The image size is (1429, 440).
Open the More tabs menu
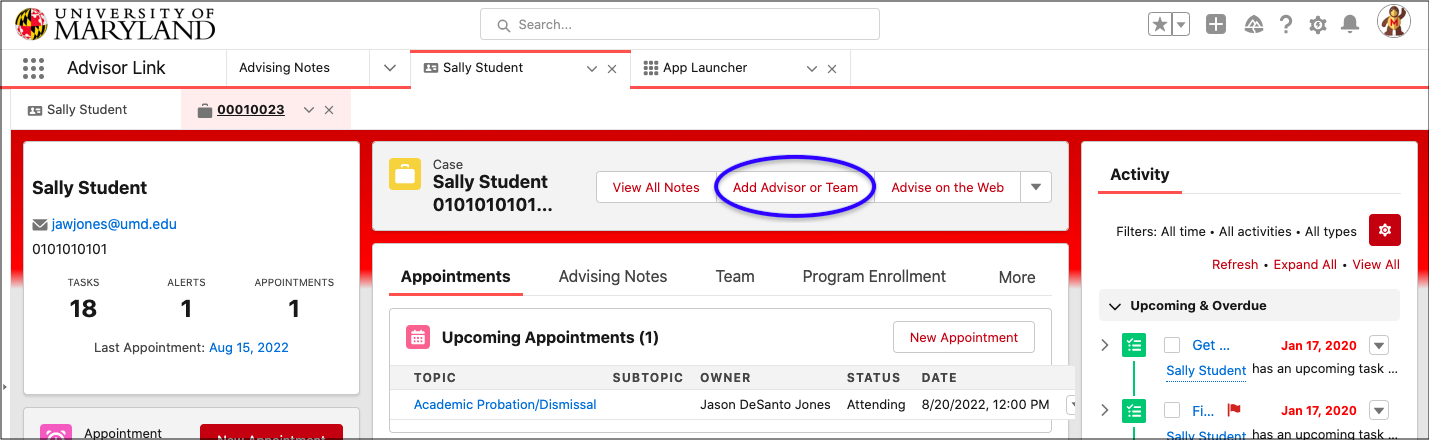1017,277
